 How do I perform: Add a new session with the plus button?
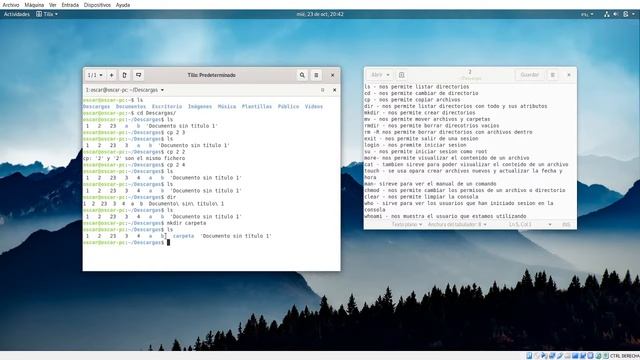coord(111,75)
